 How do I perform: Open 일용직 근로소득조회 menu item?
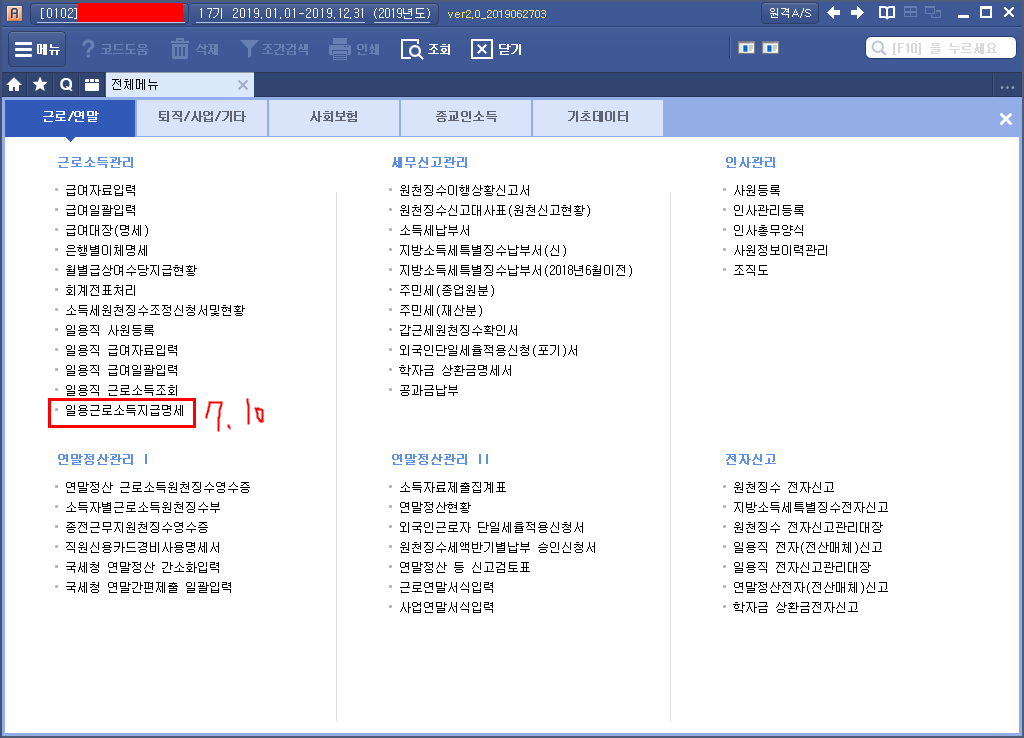coord(121,391)
